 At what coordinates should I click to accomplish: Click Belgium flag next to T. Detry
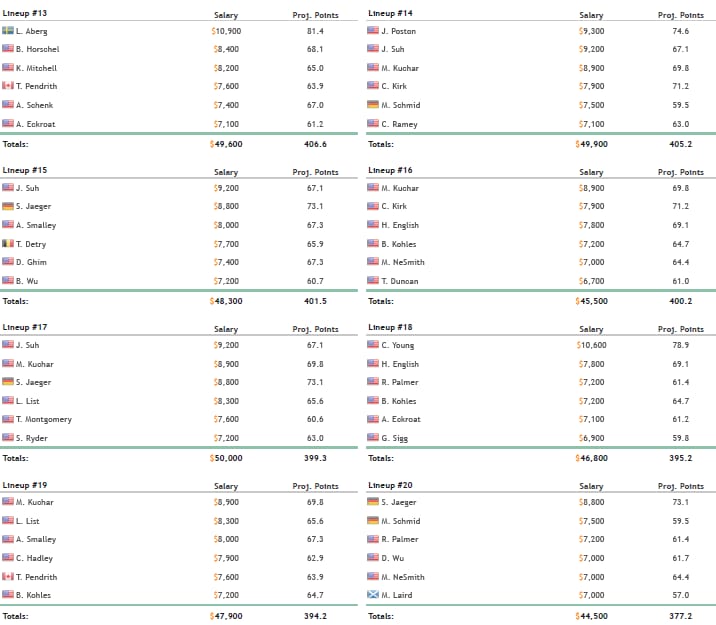(8, 244)
